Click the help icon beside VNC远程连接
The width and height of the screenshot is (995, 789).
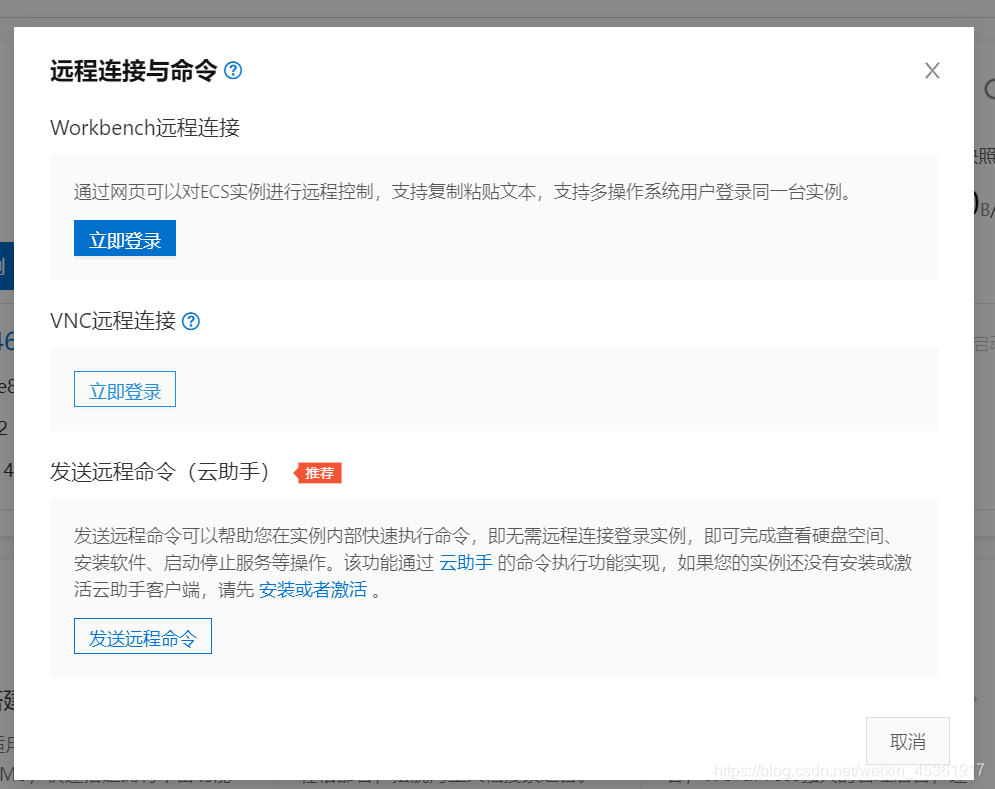pos(191,321)
